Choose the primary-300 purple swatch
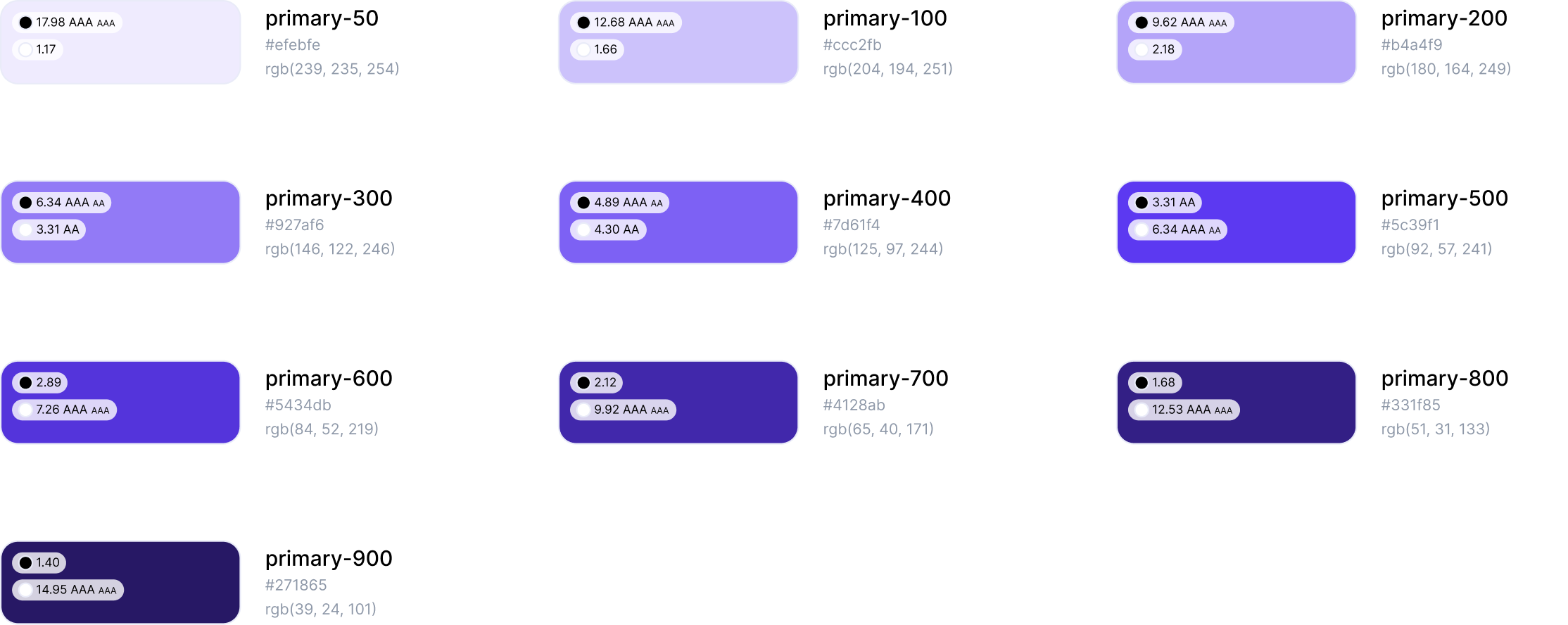Screen dimensions: 1568x625 [120, 222]
